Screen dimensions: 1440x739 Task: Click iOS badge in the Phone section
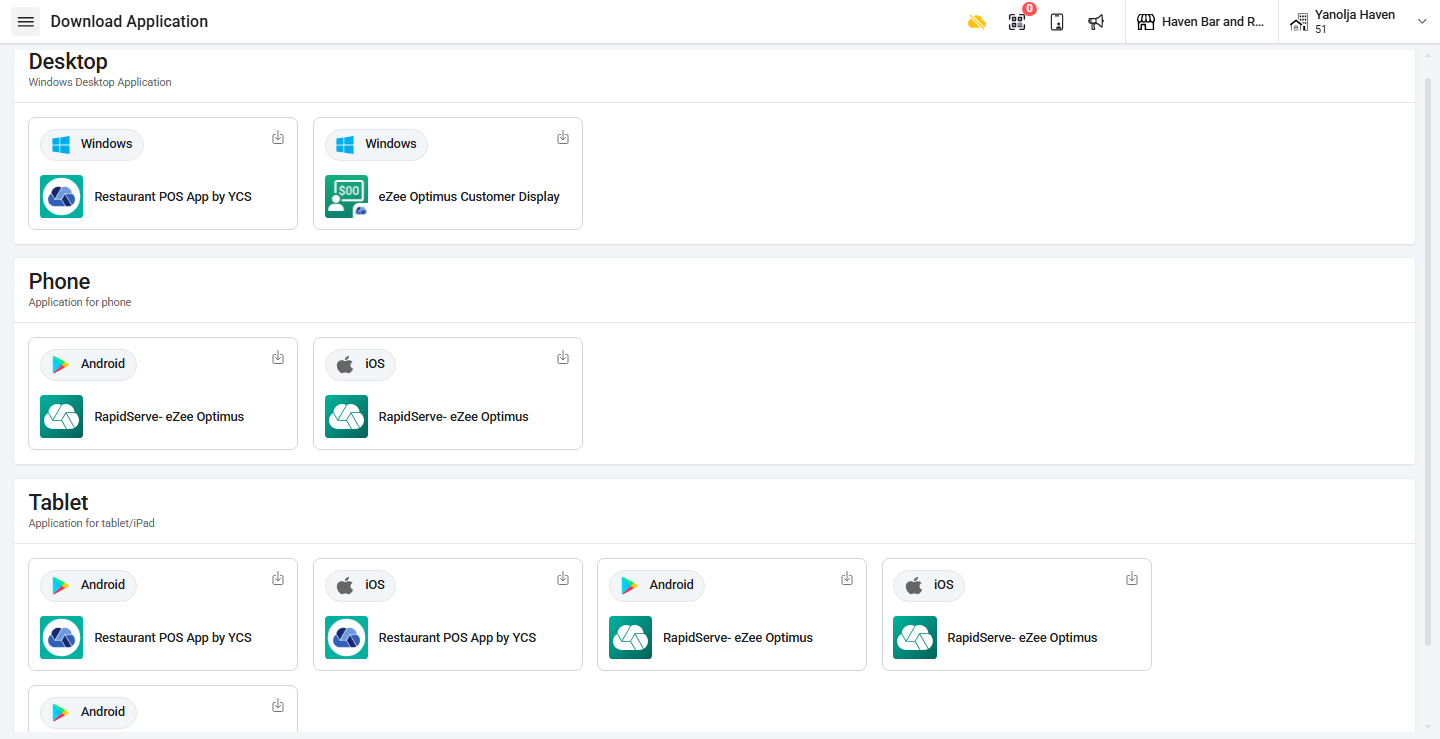click(x=360, y=364)
